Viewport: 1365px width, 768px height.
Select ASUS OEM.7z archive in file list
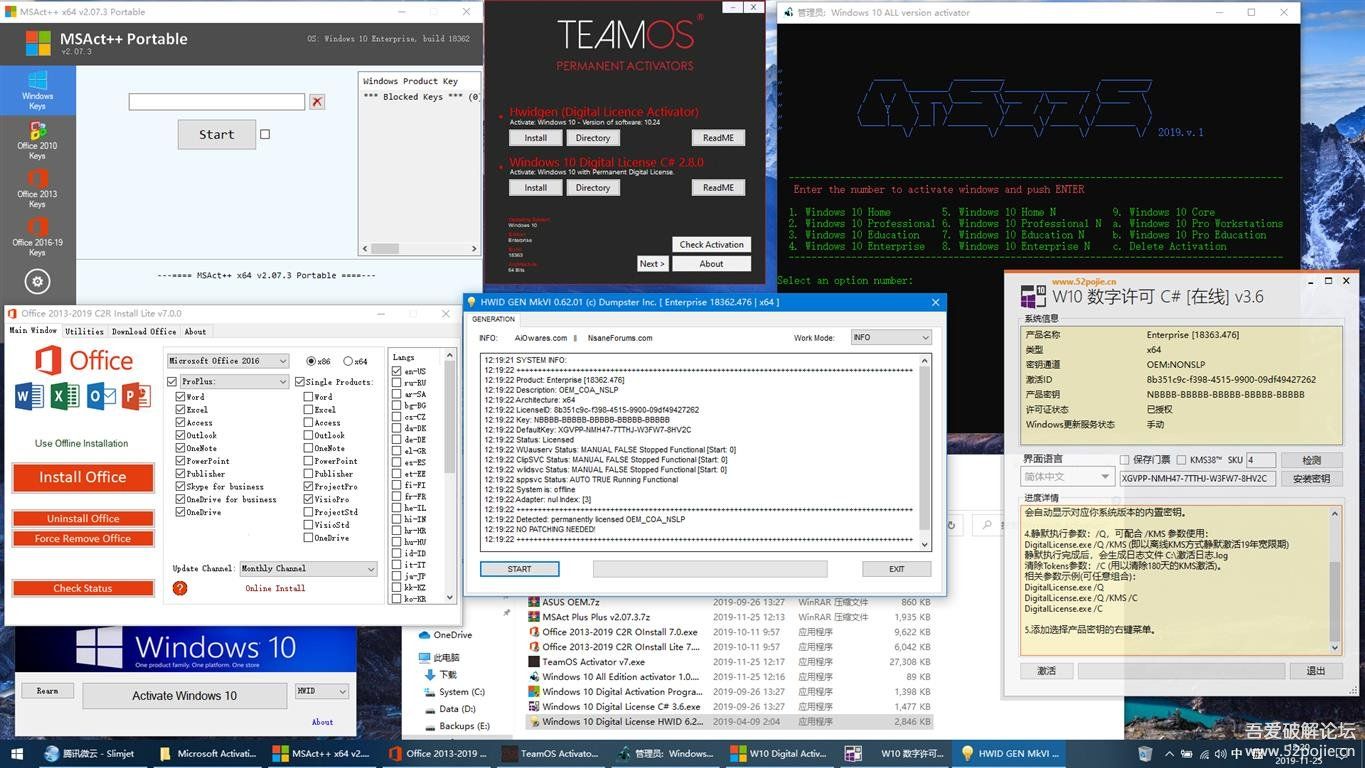coord(571,602)
